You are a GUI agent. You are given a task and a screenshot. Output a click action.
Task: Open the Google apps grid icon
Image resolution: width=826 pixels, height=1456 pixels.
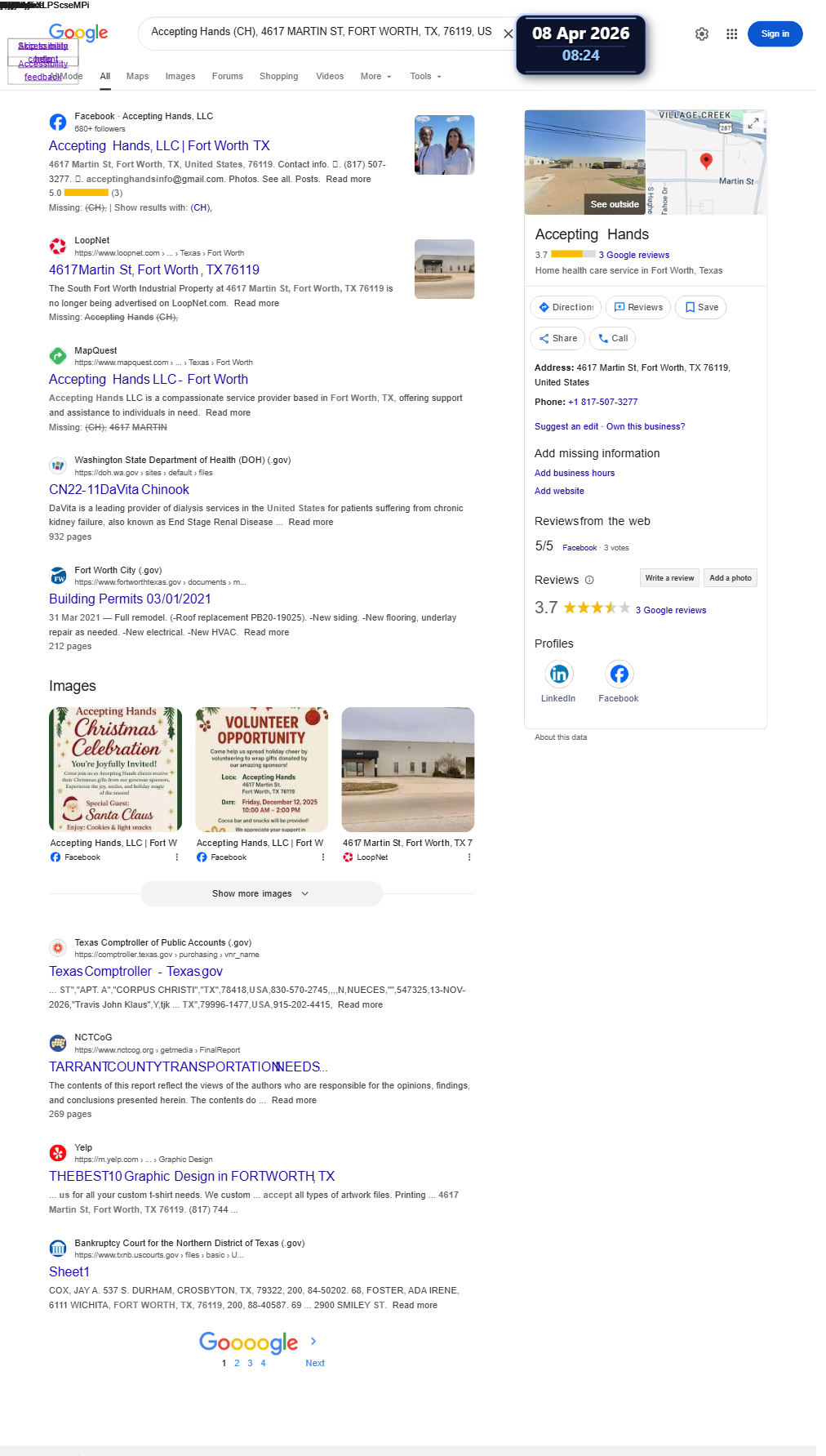pyautogui.click(x=731, y=34)
